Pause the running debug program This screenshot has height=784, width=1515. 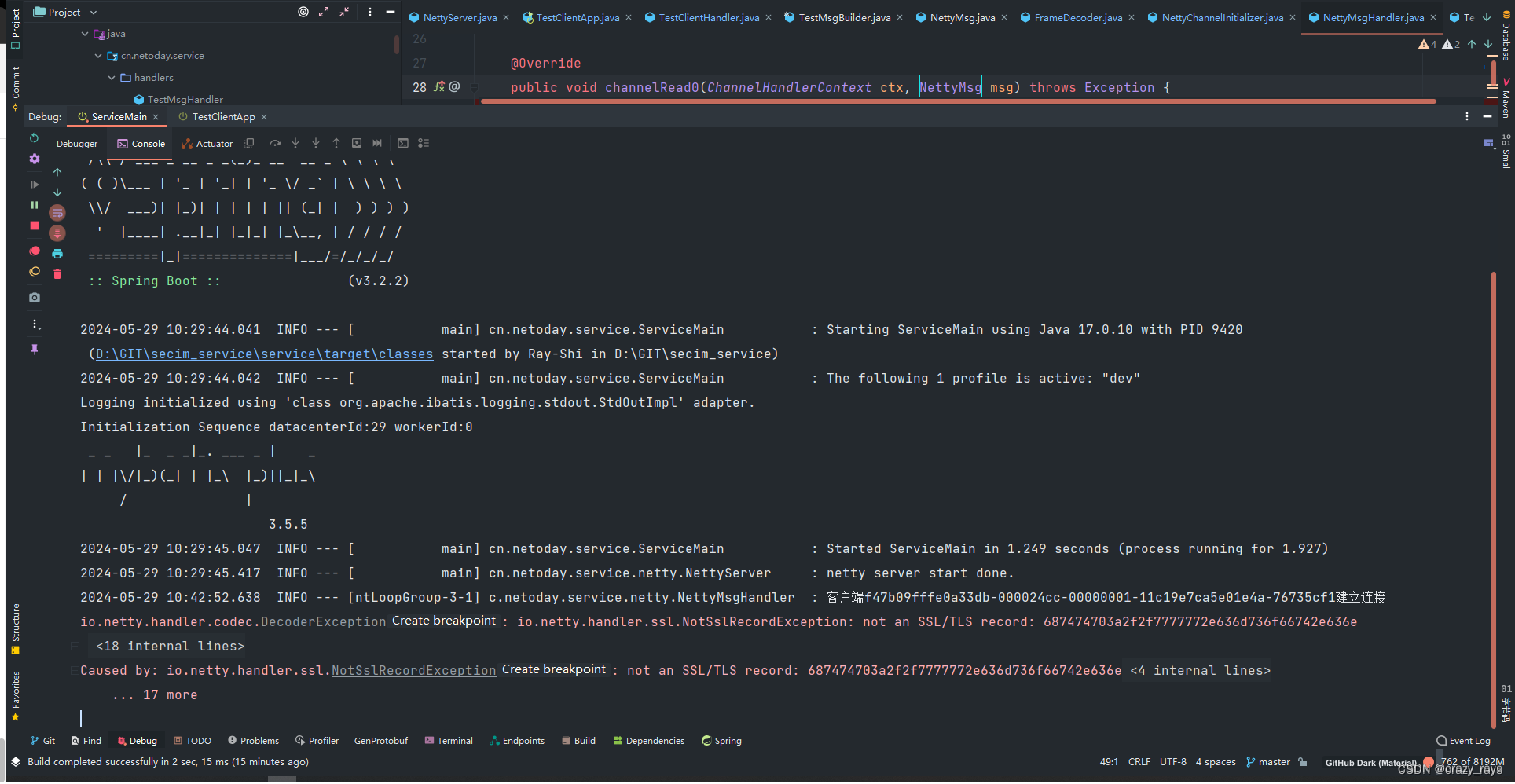click(34, 205)
